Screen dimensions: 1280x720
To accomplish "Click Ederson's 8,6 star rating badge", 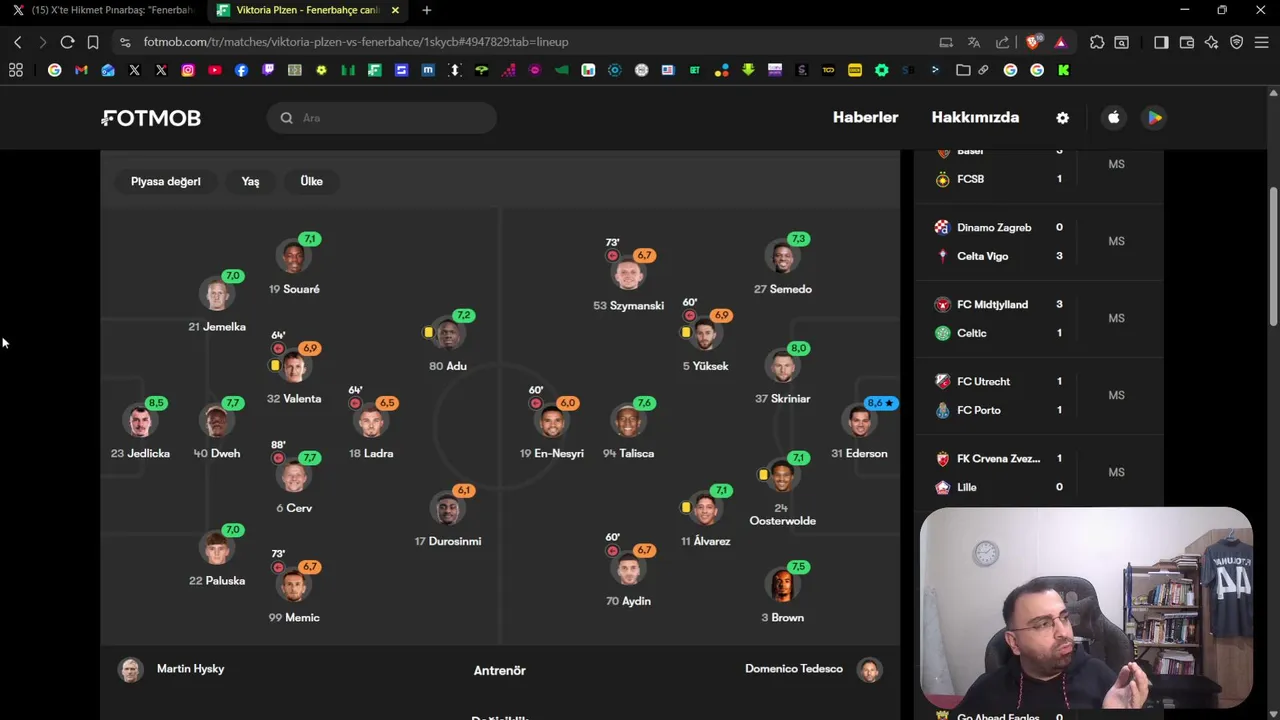I will (881, 403).
